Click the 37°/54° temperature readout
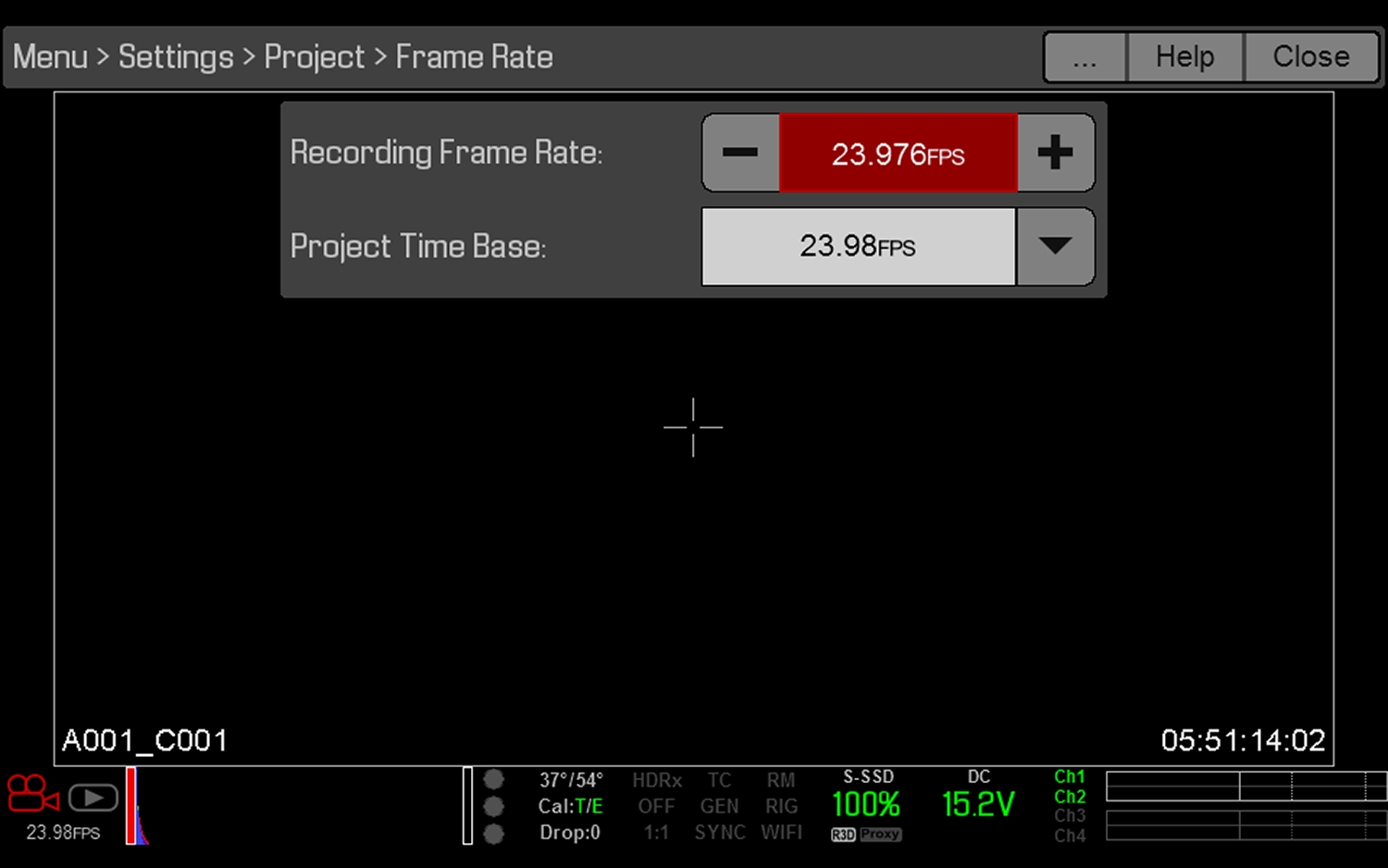The image size is (1388, 868). (x=570, y=779)
